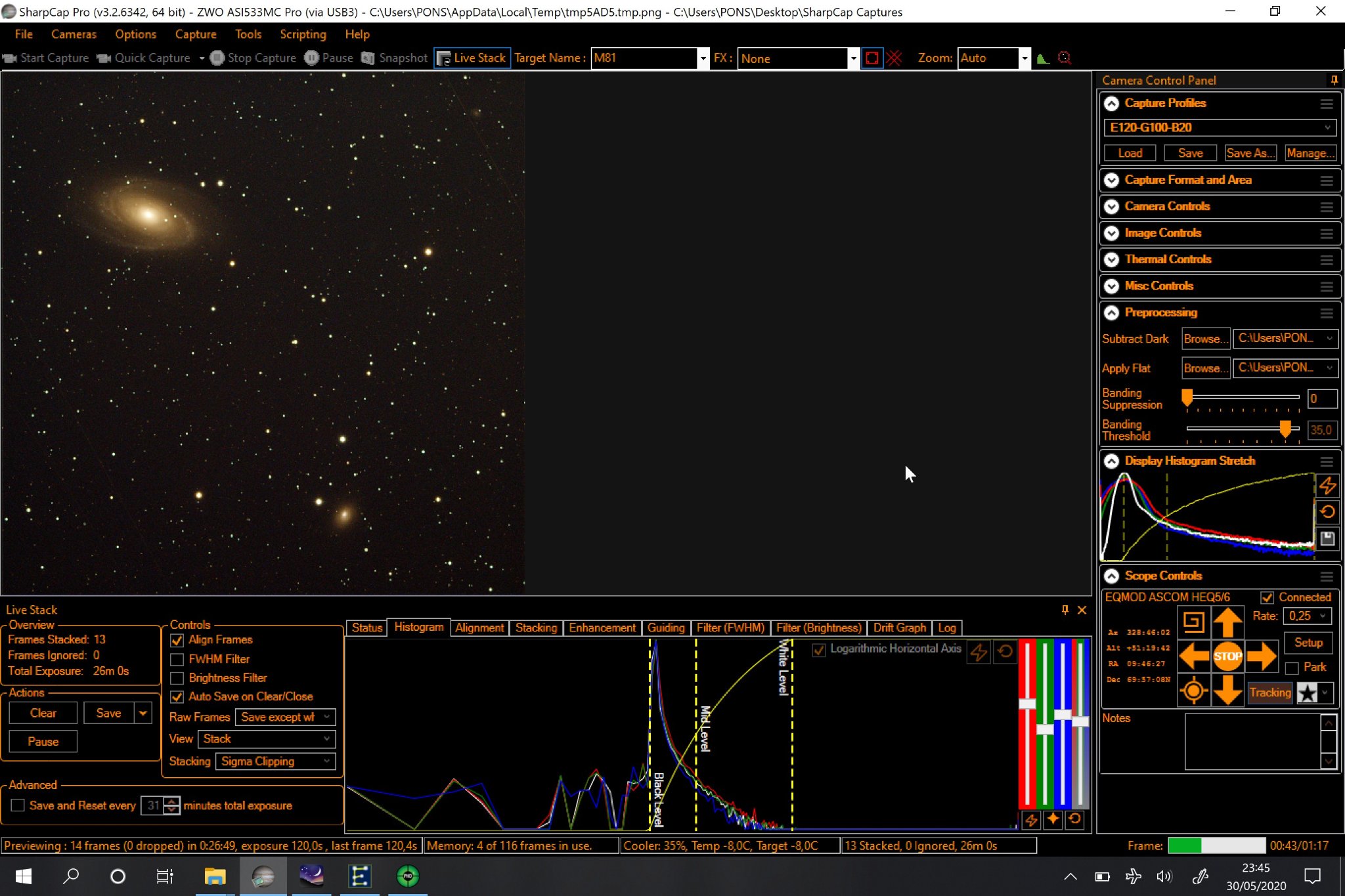Switch to the Alignment tab
The width and height of the screenshot is (1345, 896).
(x=479, y=628)
